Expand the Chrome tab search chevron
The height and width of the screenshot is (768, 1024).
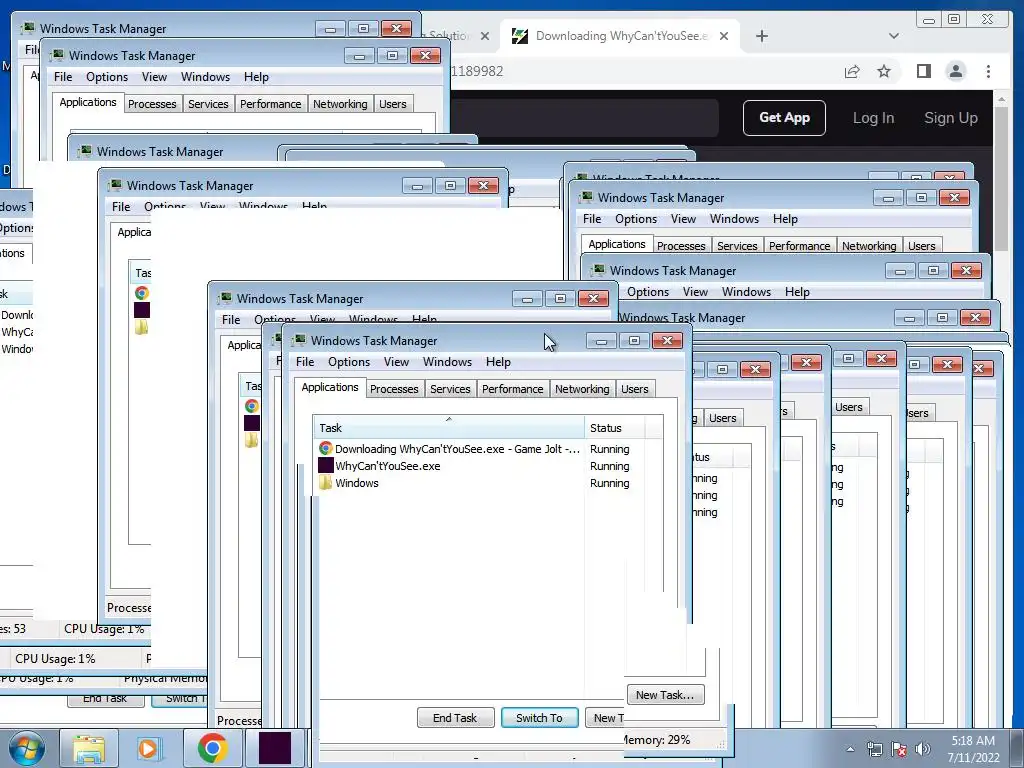[x=894, y=36]
